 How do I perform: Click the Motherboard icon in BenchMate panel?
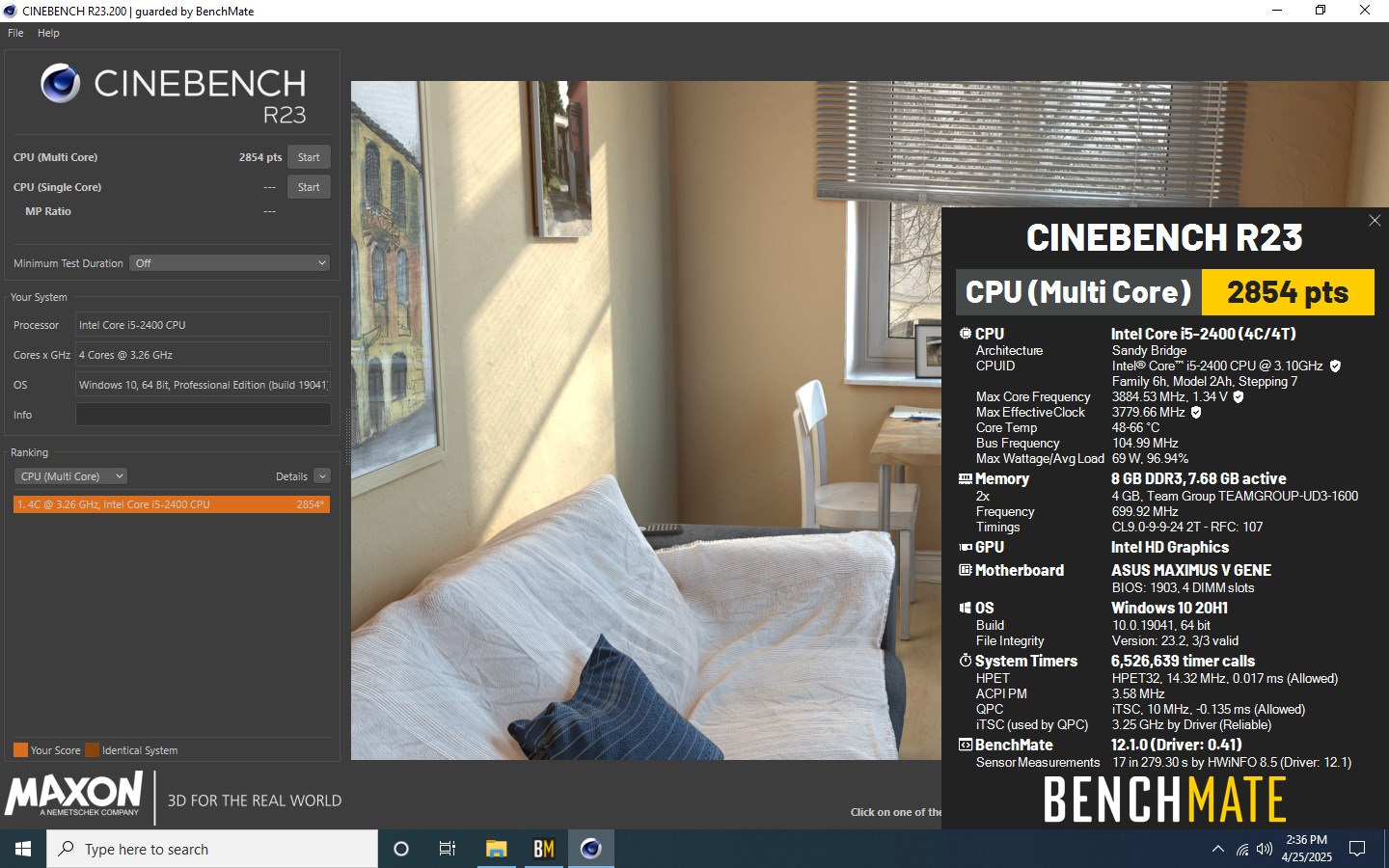pos(965,570)
